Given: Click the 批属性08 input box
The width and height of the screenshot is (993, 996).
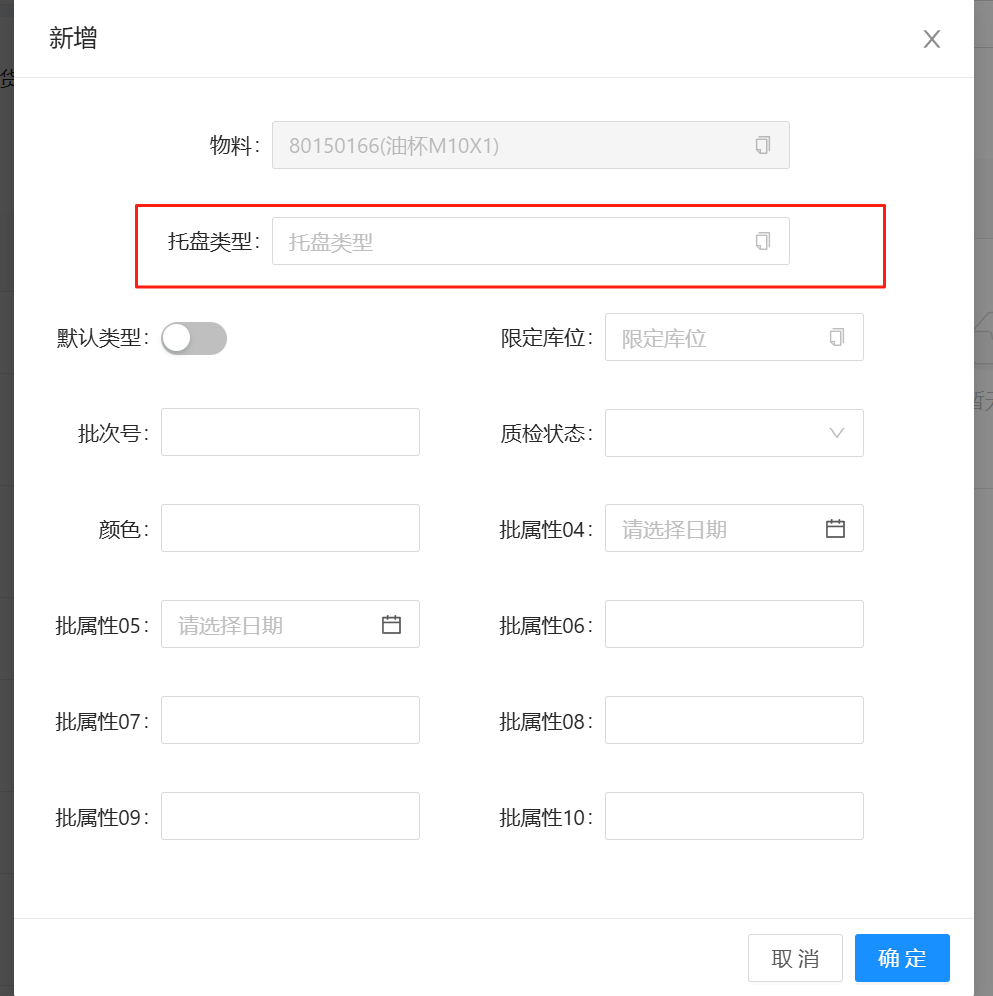Looking at the screenshot, I should [734, 720].
